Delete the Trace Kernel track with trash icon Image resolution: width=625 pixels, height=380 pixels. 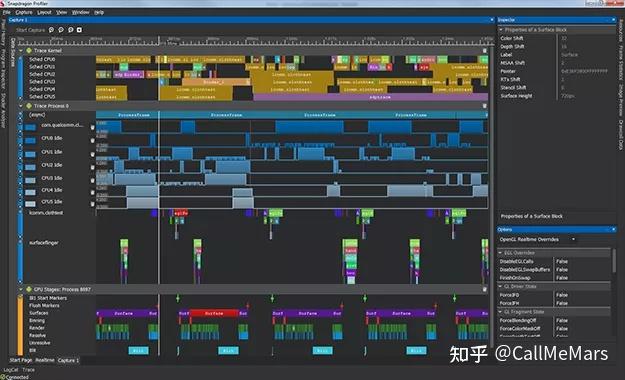(485, 51)
